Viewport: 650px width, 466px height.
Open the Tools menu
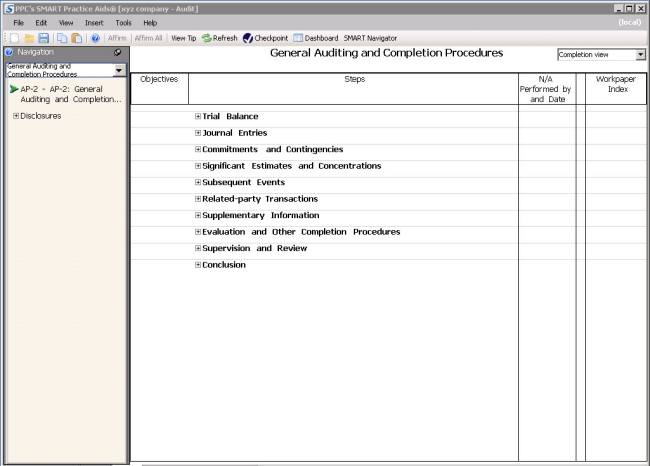pyautogui.click(x=124, y=23)
